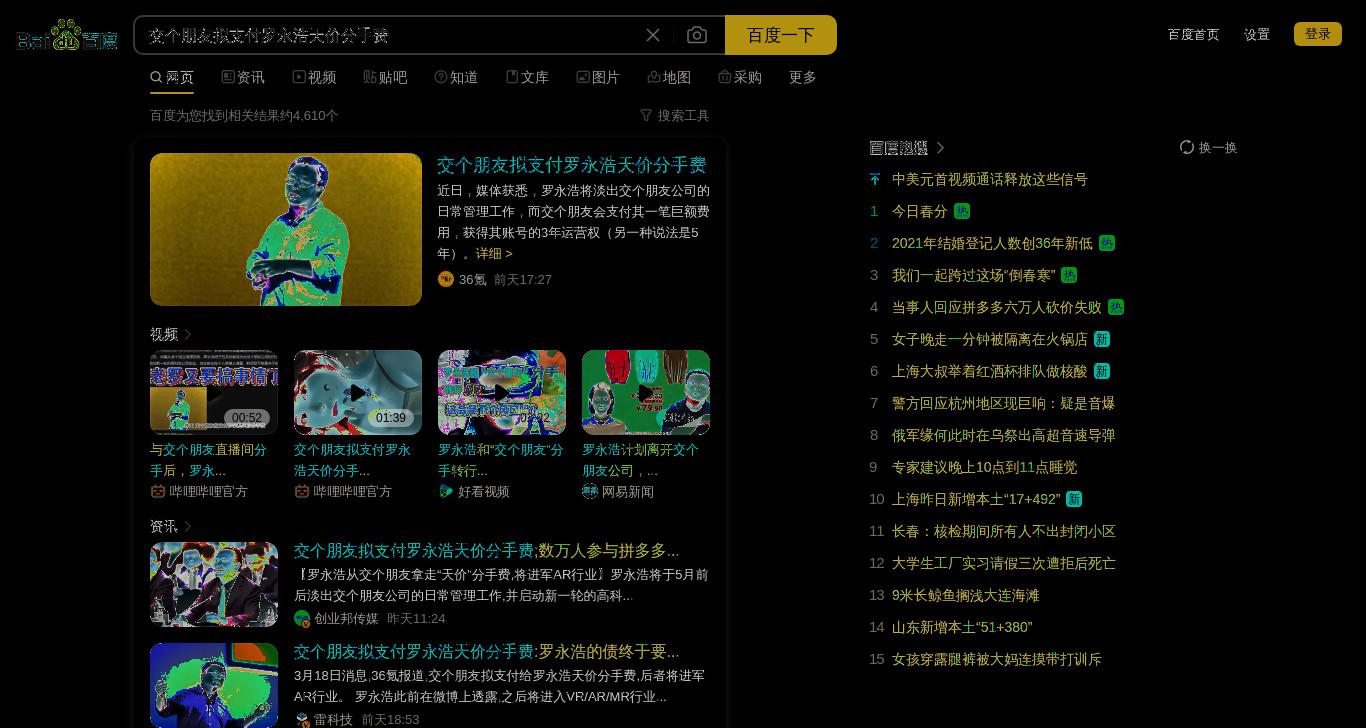This screenshot has height=728, width=1366.
Task: Open hot topic 上海昨日新增本土17+492
Action: point(976,499)
